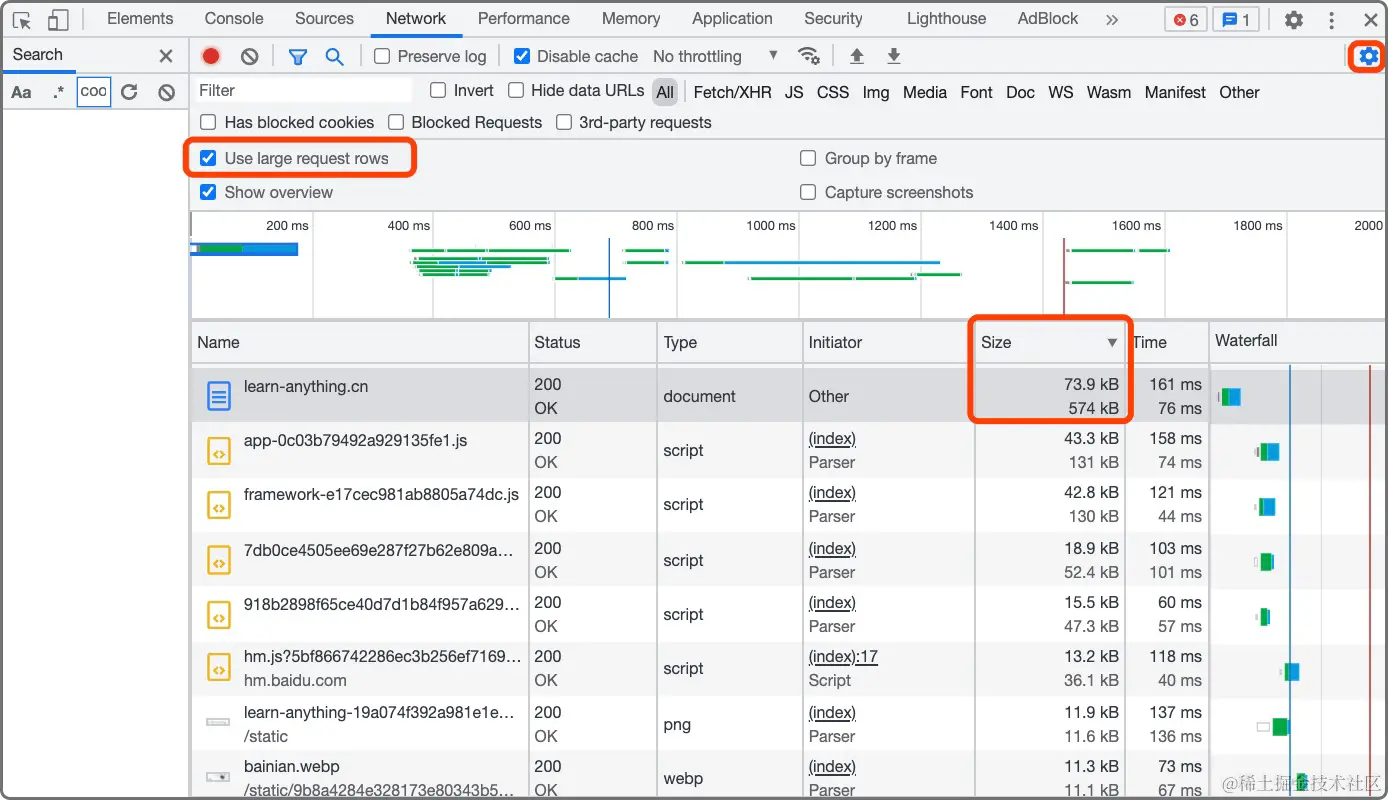Screen dimensions: 1388x800
Task: Open the No throttling dropdown
Action: pos(715,57)
